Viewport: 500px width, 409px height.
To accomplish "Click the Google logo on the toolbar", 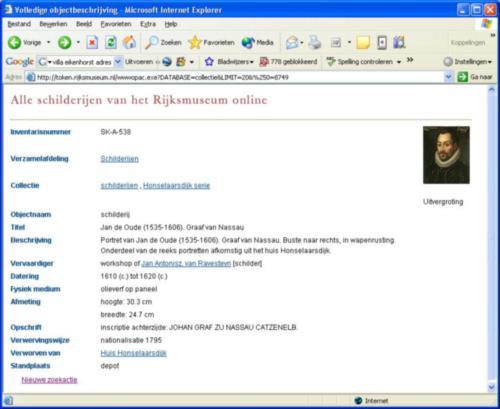I will click(20, 62).
